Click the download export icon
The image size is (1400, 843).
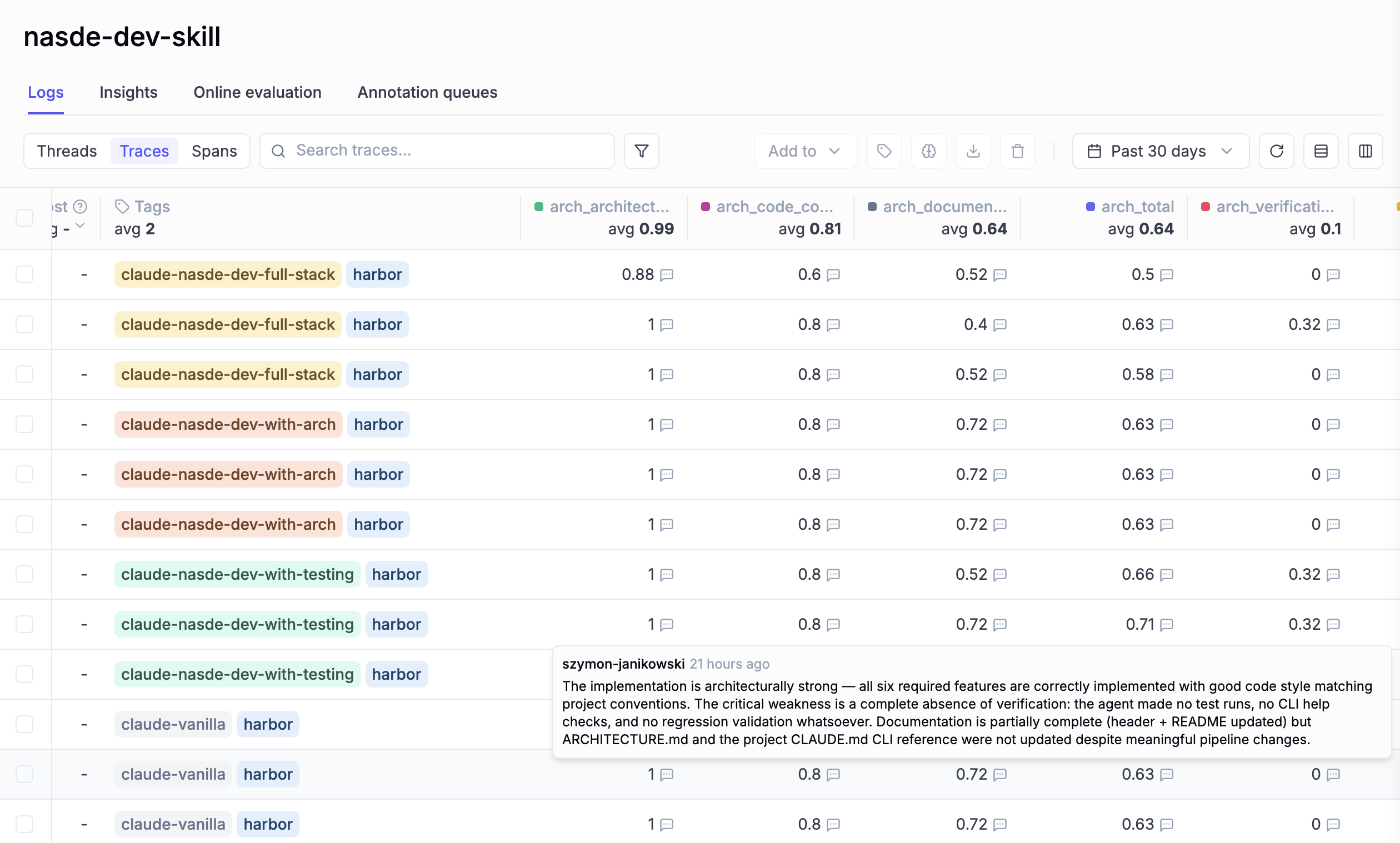pos(973,150)
